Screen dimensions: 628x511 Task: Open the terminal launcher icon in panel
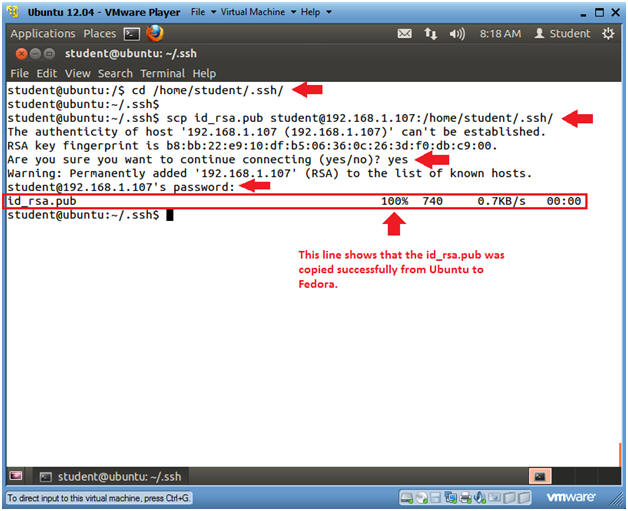(x=132, y=34)
